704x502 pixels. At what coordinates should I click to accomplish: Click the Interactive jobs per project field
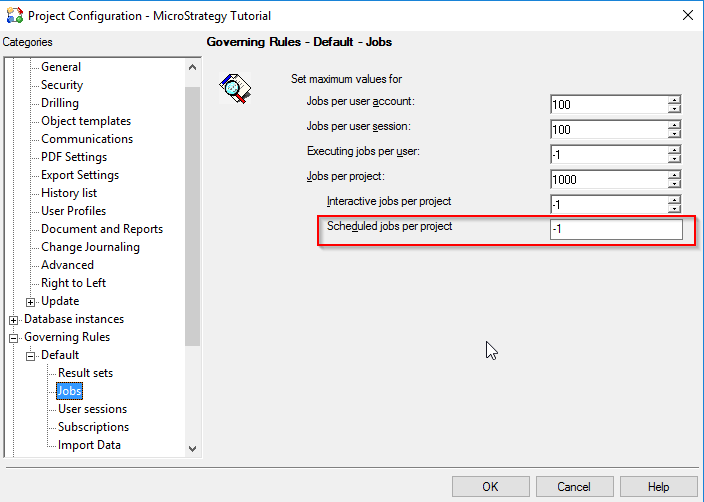609,204
